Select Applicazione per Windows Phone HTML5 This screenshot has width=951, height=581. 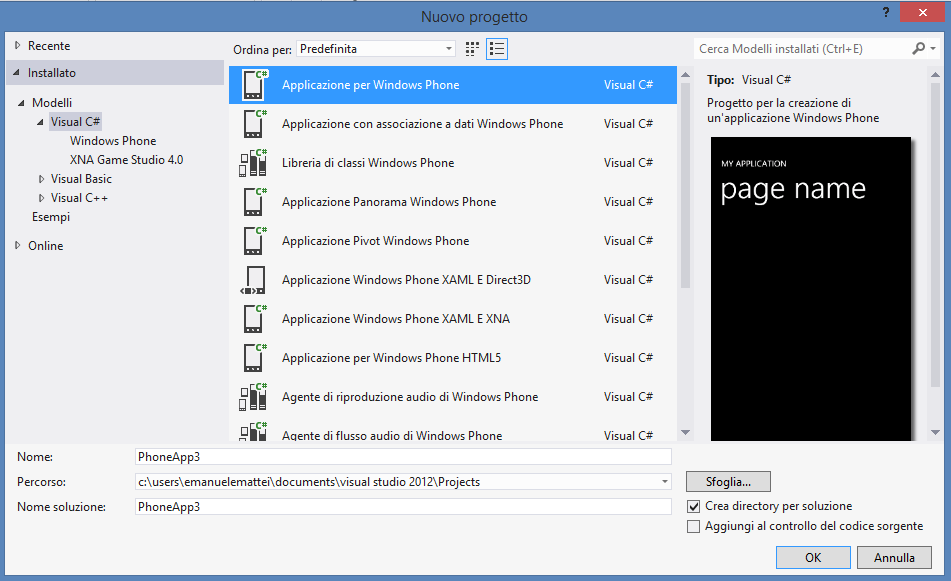point(452,358)
